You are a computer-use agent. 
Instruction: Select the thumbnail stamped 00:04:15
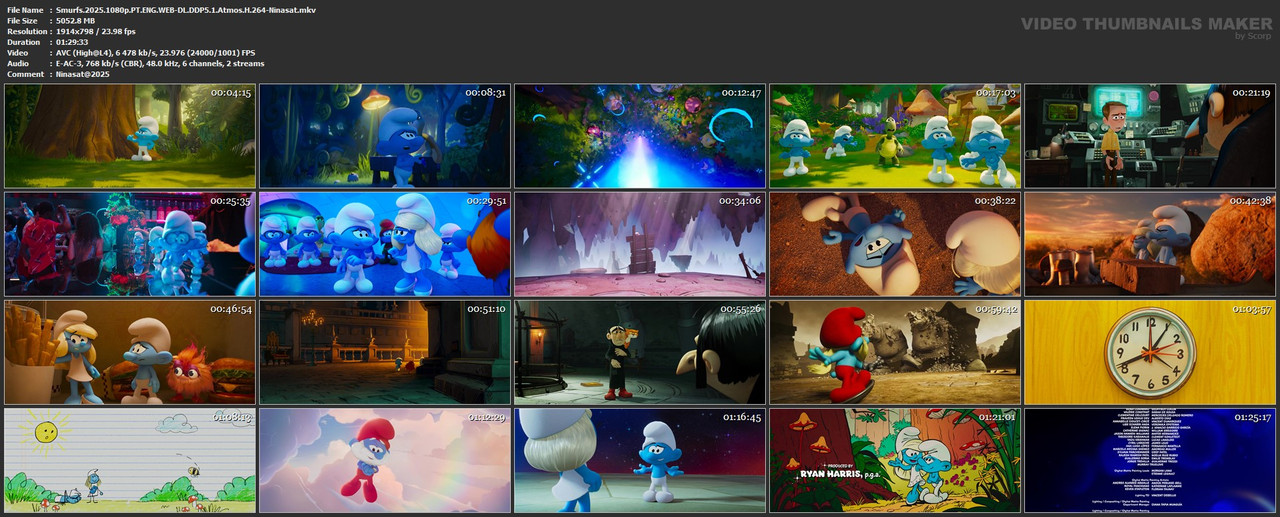coord(130,136)
